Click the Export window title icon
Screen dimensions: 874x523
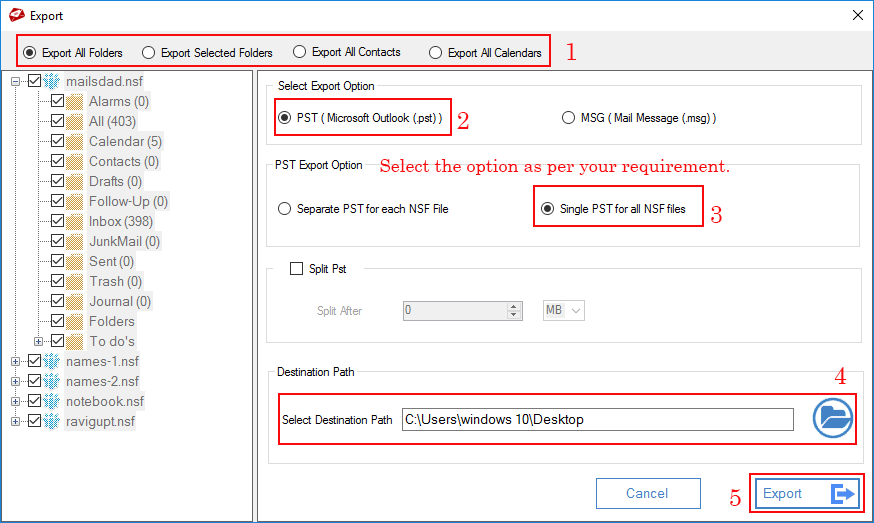pos(15,15)
